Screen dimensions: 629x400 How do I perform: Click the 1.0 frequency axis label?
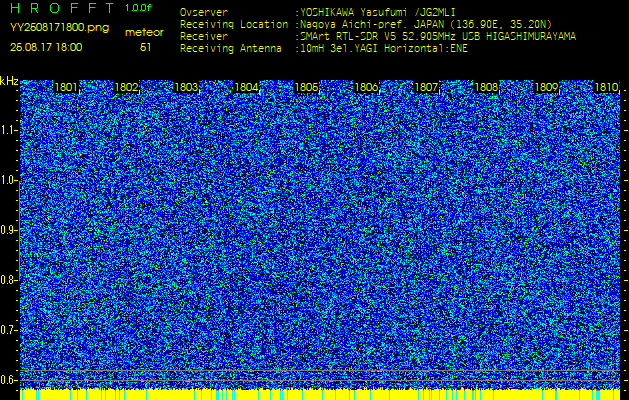point(8,181)
